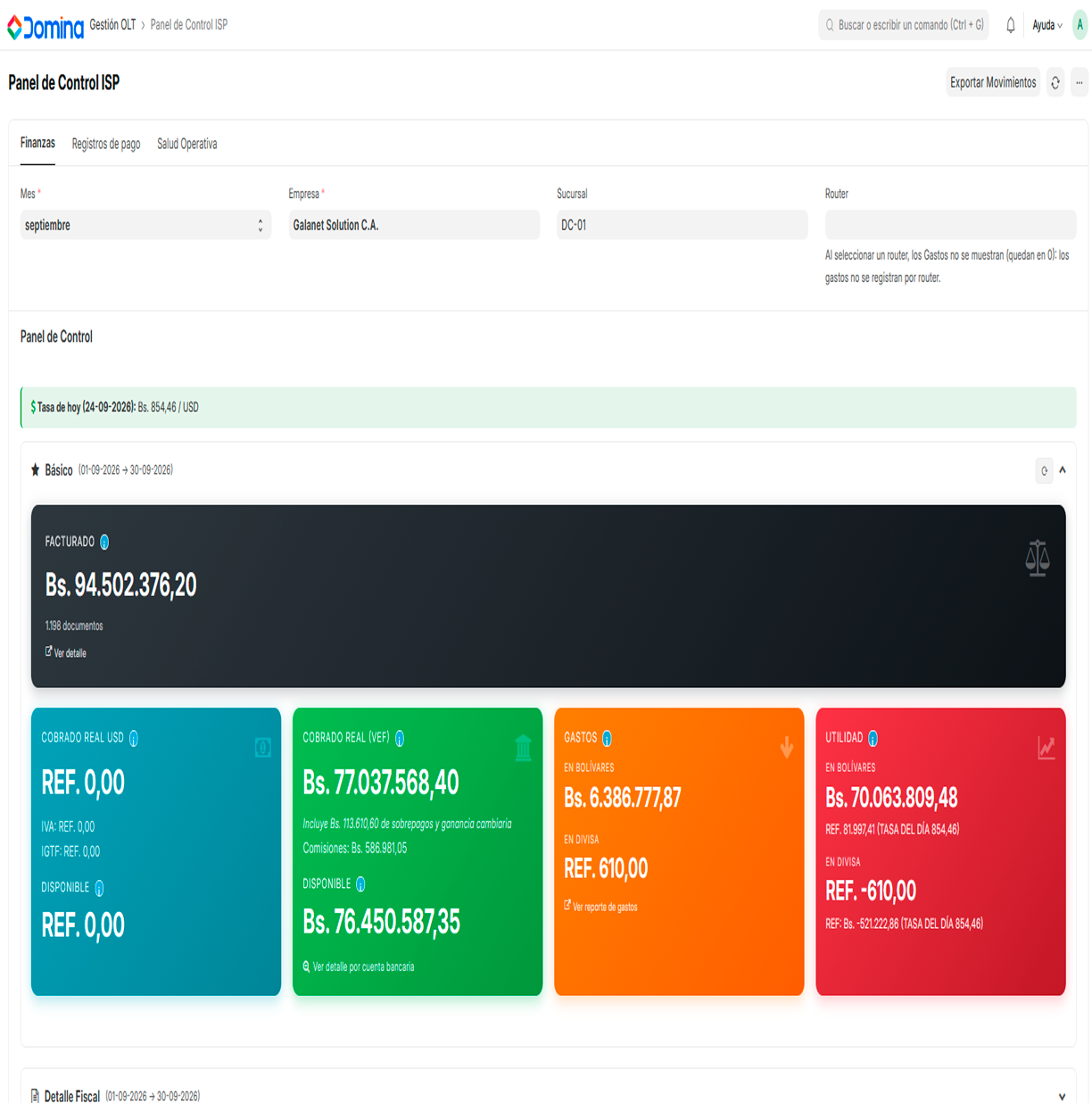Focus the search or command box
Screen dimensions: 1092x1103
904,25
